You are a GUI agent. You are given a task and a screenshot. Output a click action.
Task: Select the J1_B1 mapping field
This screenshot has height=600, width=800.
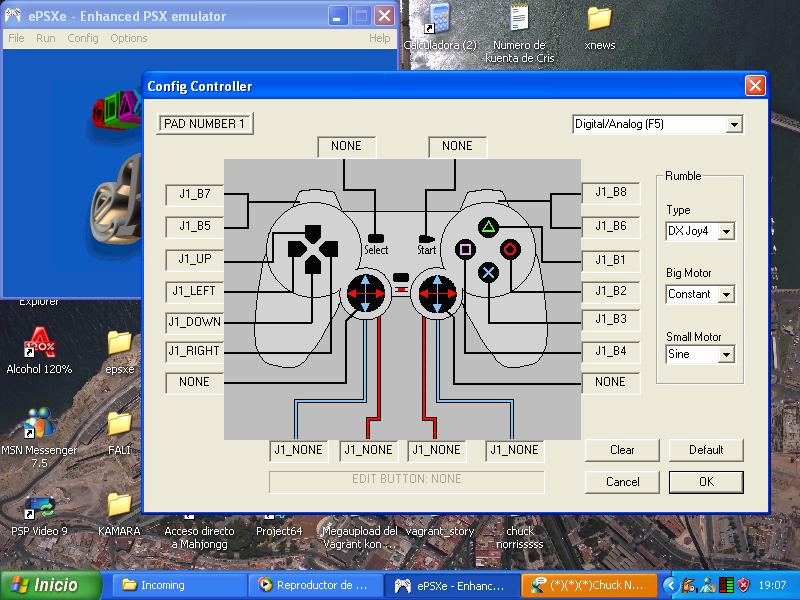[611, 260]
